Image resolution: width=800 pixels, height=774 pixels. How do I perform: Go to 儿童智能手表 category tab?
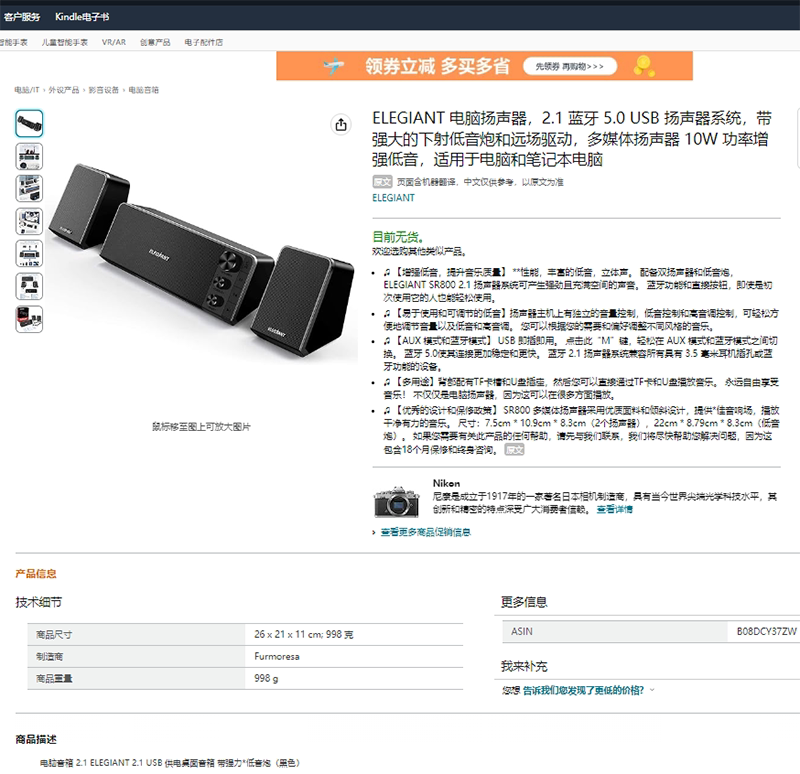tap(65, 42)
